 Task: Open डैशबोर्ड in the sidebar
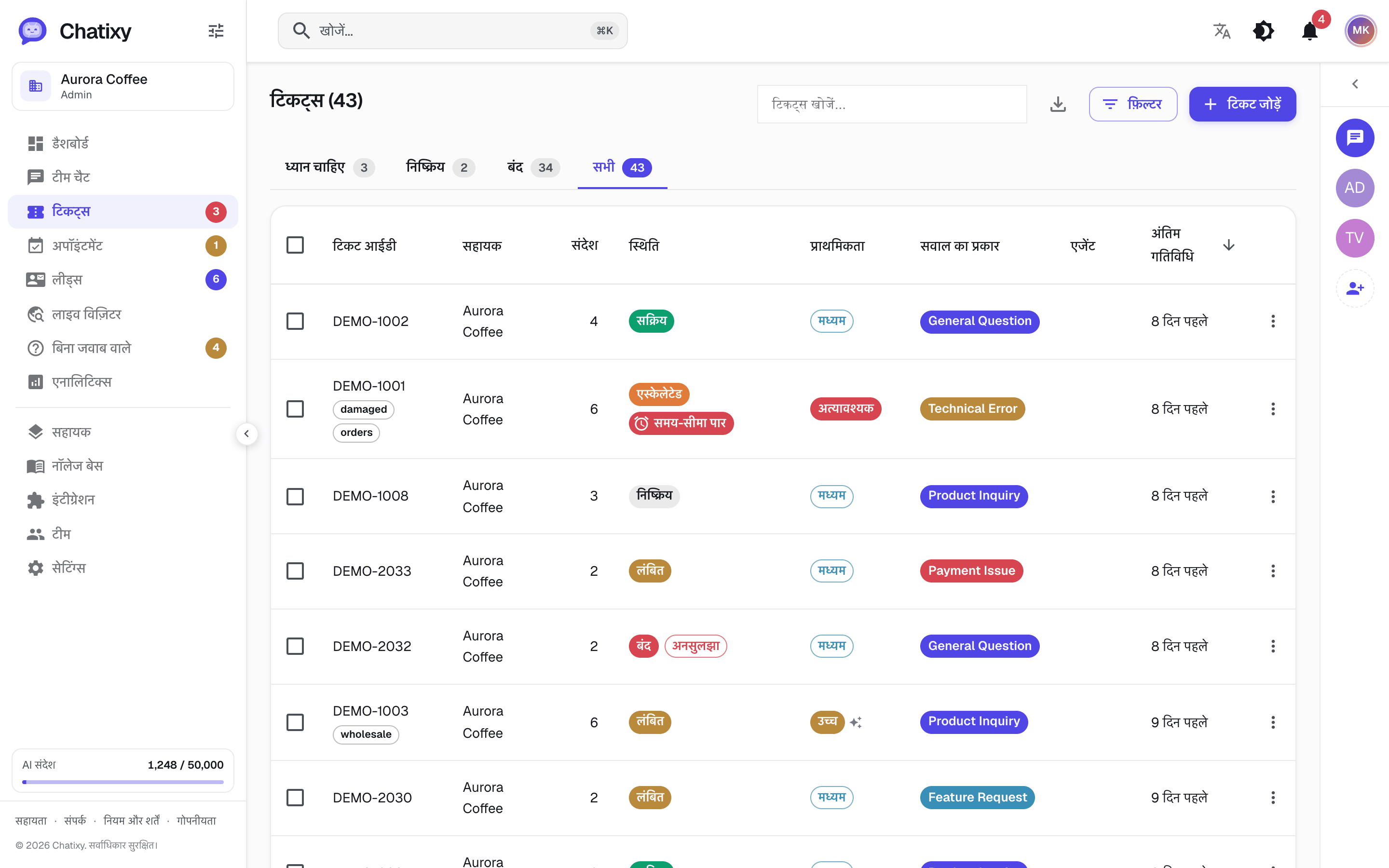pos(123,144)
